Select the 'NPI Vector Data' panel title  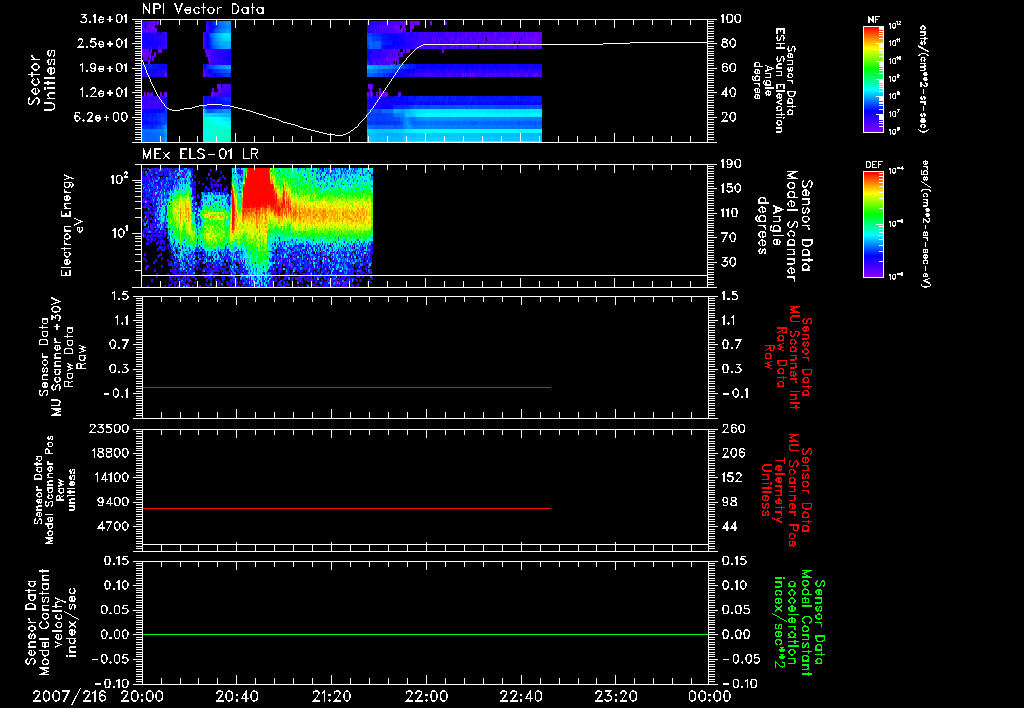[x=203, y=9]
